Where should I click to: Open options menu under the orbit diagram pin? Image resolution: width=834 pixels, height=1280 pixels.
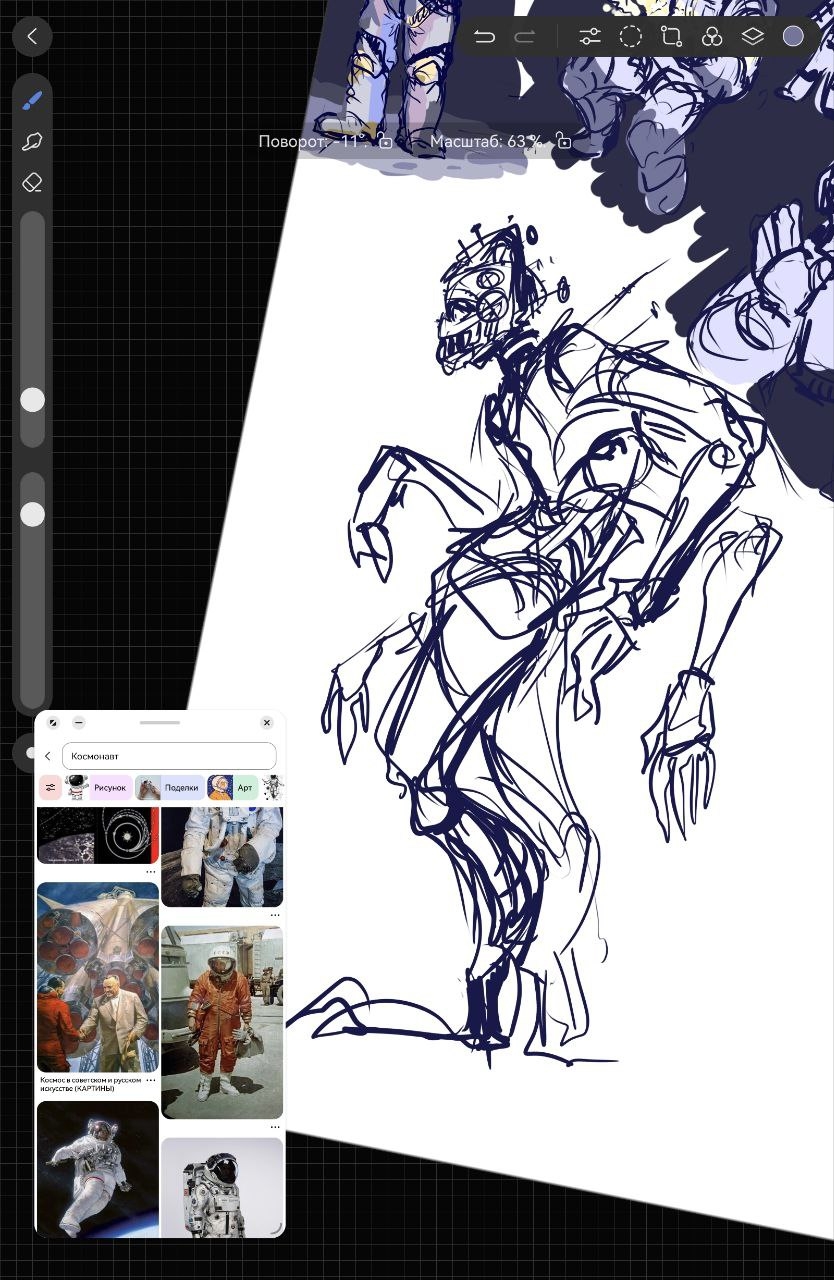(x=150, y=872)
